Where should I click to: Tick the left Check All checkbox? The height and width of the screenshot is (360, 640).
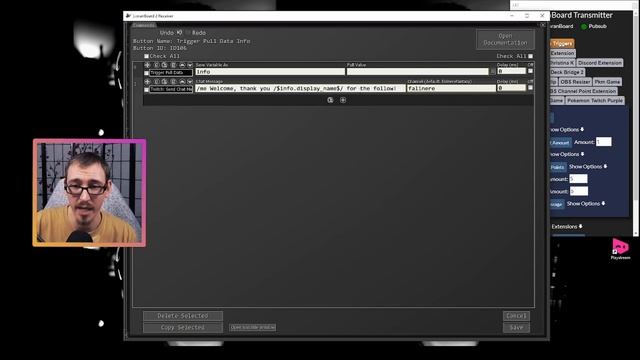[x=146, y=56]
